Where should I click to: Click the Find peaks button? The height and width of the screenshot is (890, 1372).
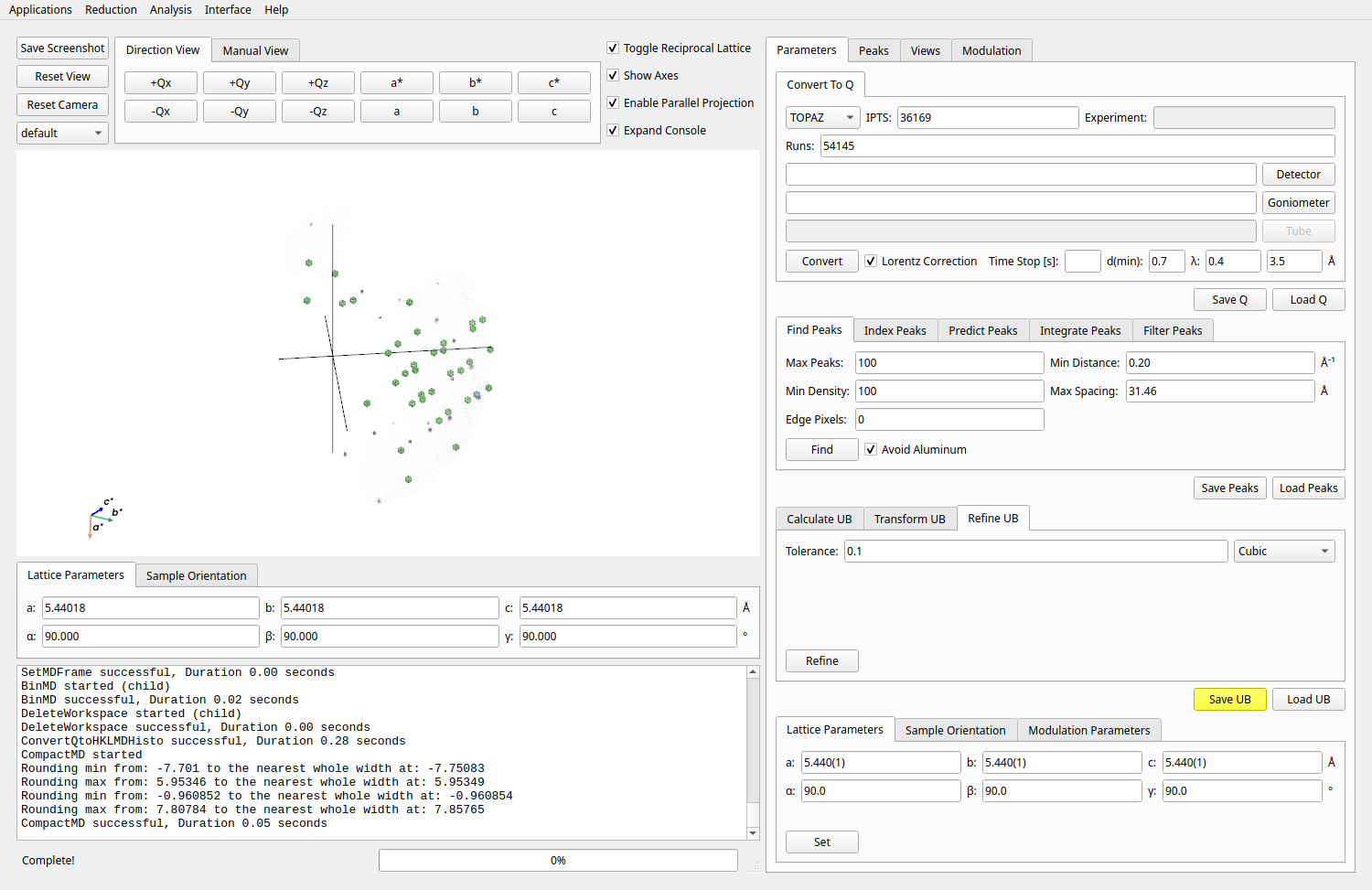pyautogui.click(x=822, y=449)
